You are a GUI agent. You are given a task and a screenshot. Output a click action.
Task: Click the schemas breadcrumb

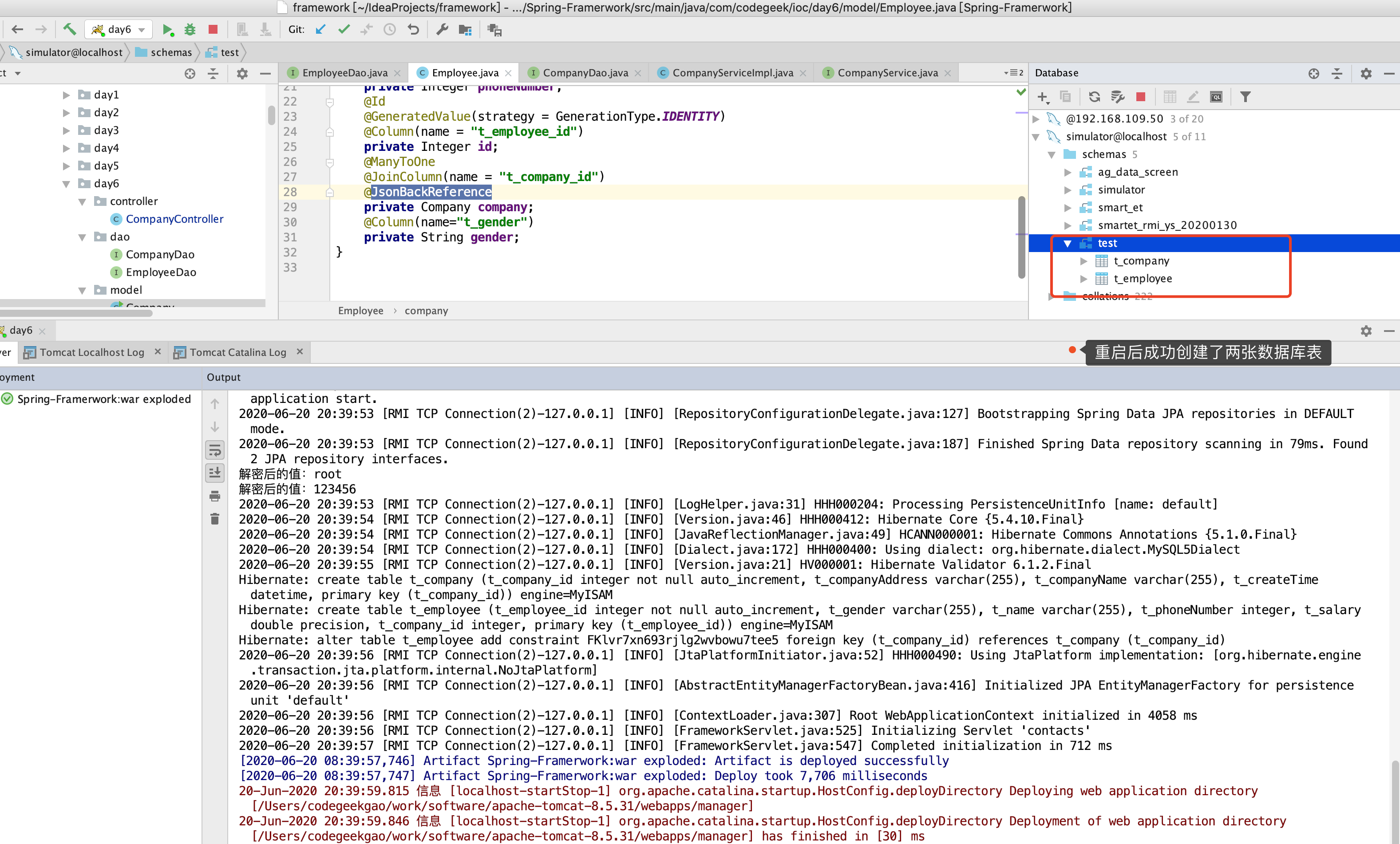click(x=170, y=52)
